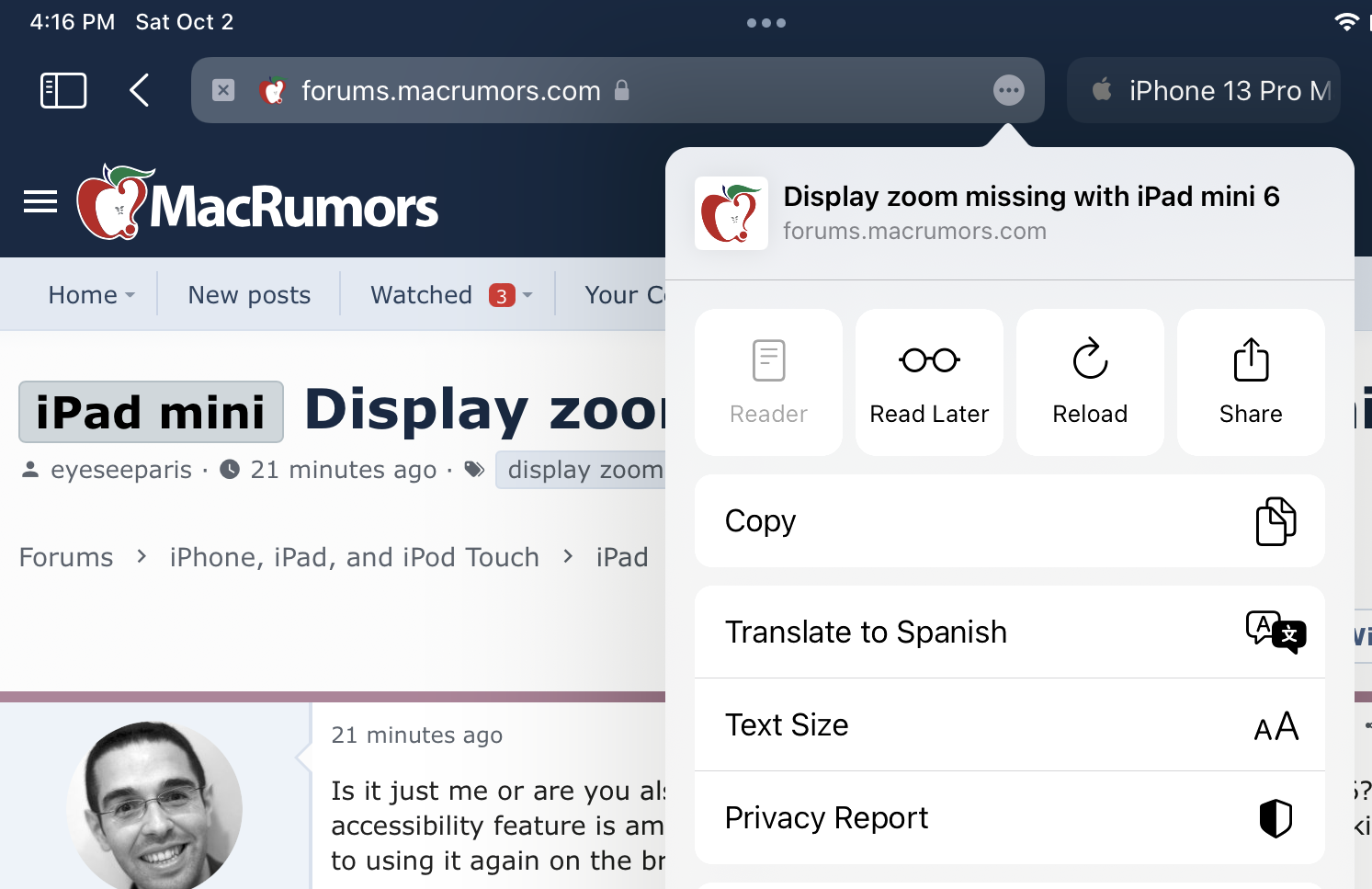Open the Home nav item

(x=83, y=295)
